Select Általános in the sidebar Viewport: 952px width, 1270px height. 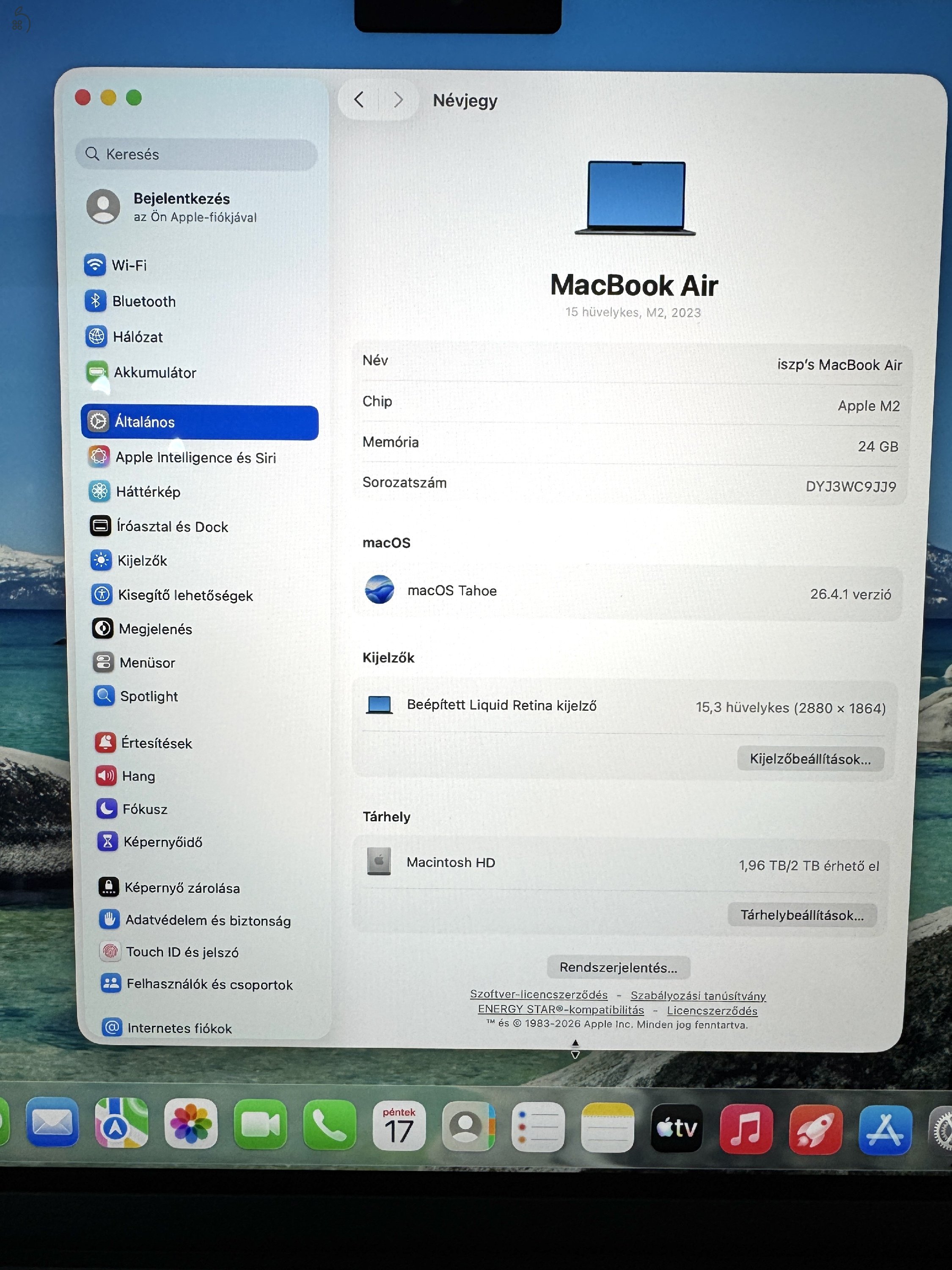pyautogui.click(x=146, y=422)
